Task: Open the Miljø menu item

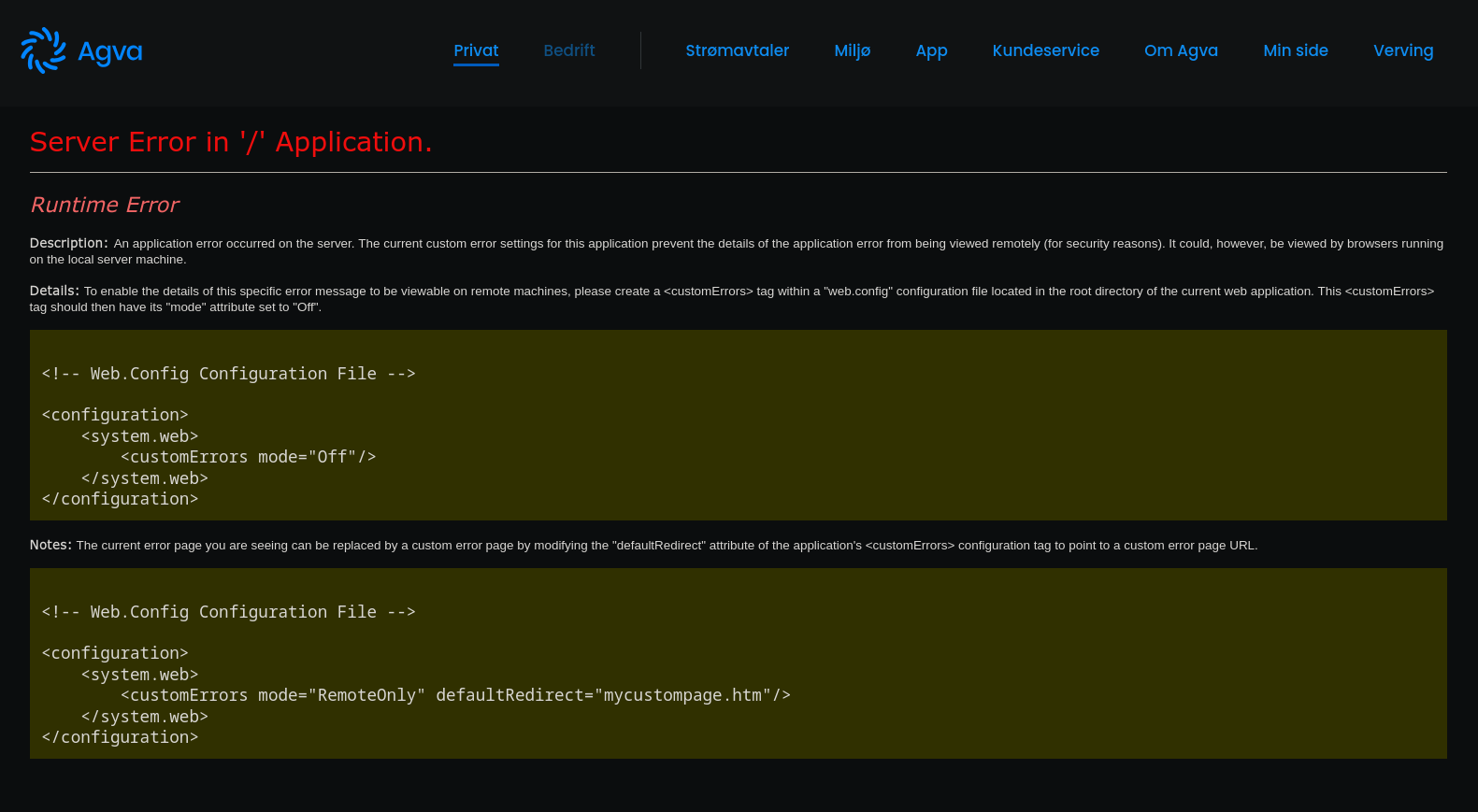Action: 853,50
